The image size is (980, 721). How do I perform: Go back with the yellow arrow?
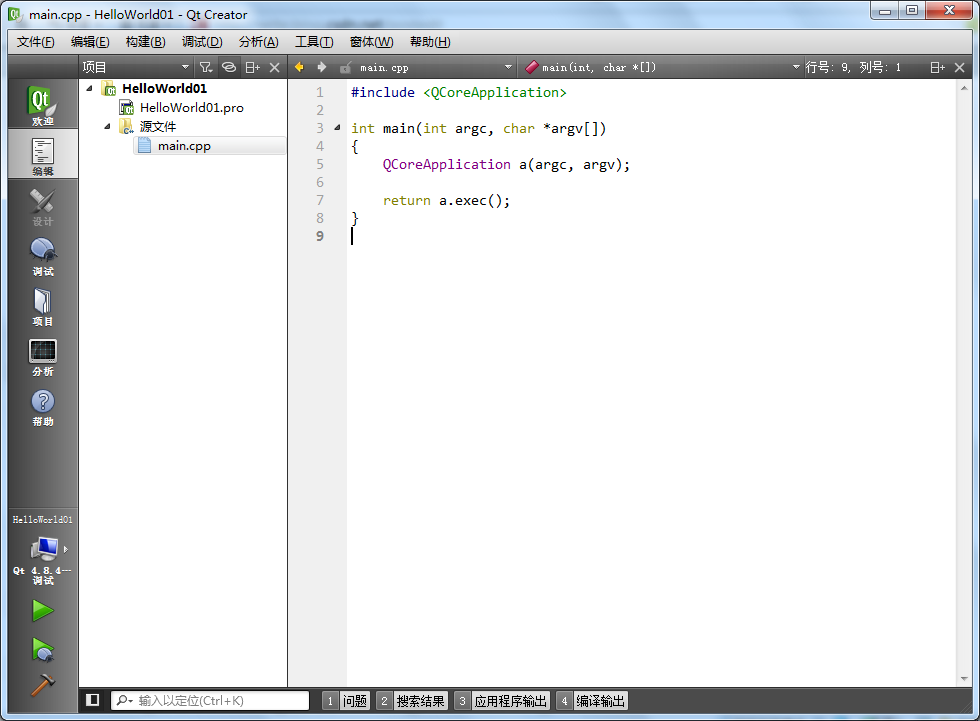299,67
